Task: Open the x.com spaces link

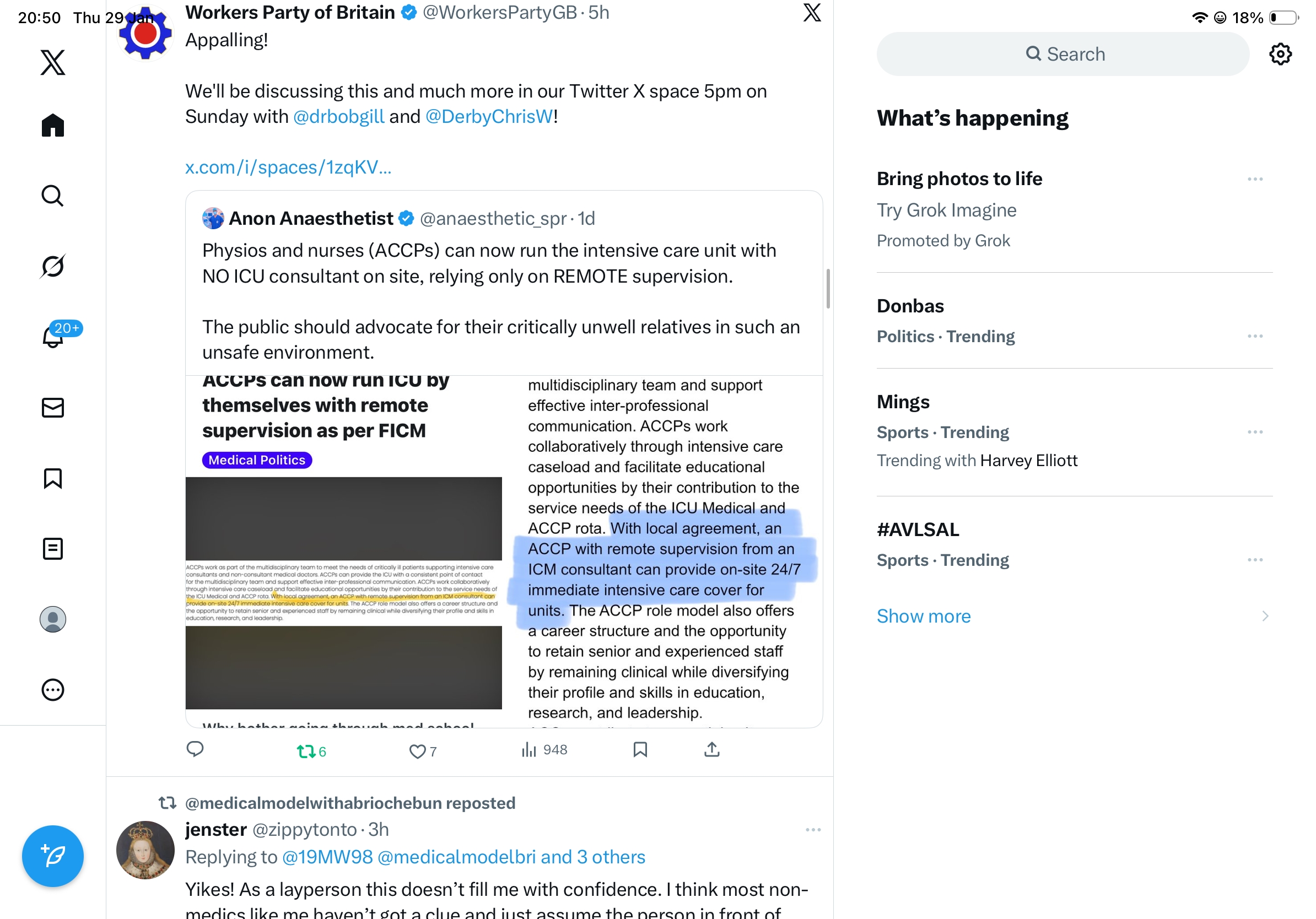Action: click(x=288, y=167)
